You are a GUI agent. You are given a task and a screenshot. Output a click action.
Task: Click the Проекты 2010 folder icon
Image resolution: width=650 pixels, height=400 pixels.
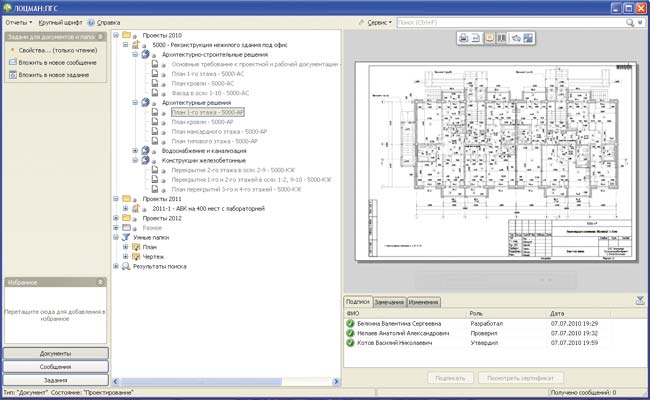click(126, 35)
